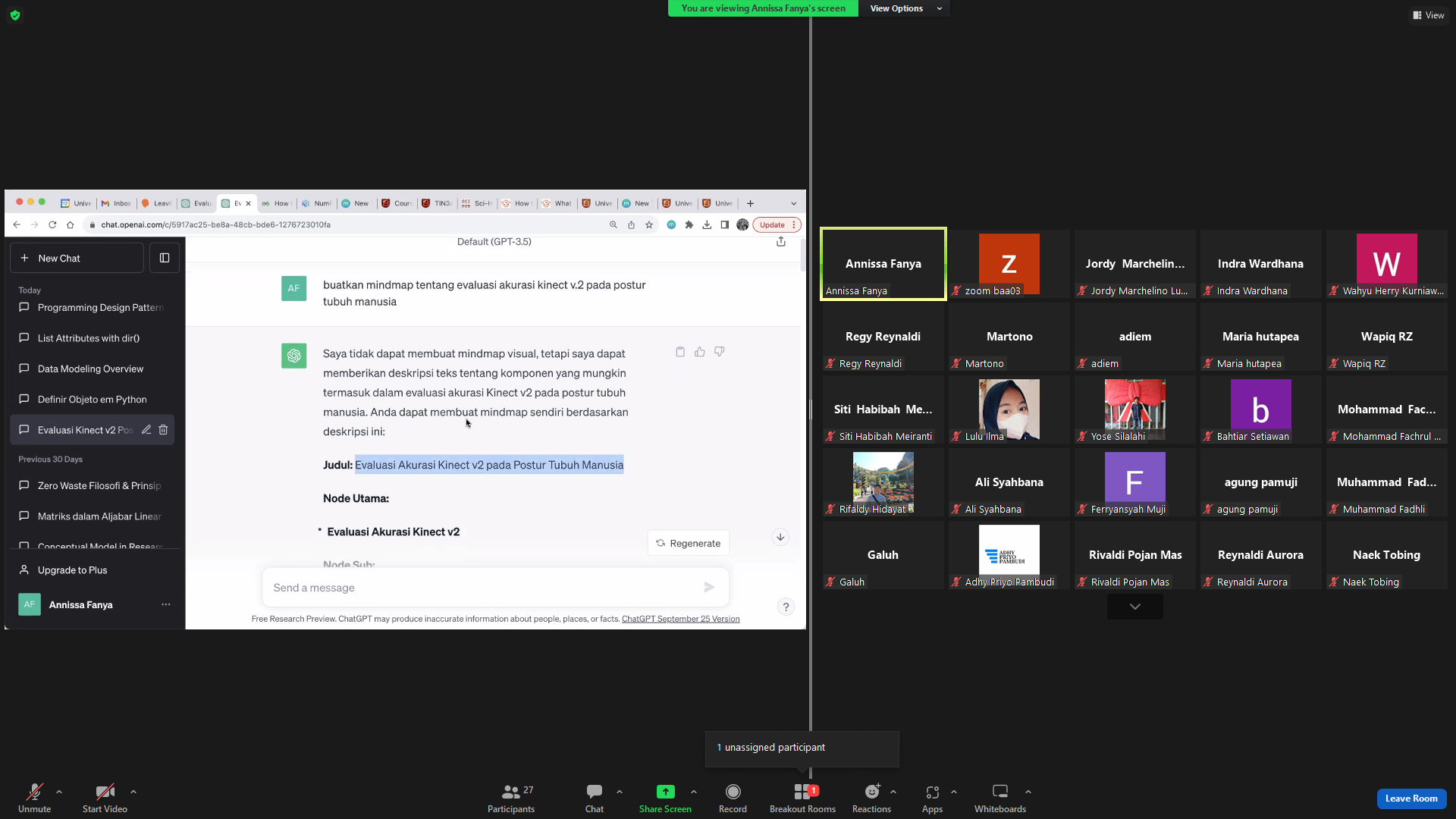Collapse the ChatGPT sidebar

click(165, 258)
